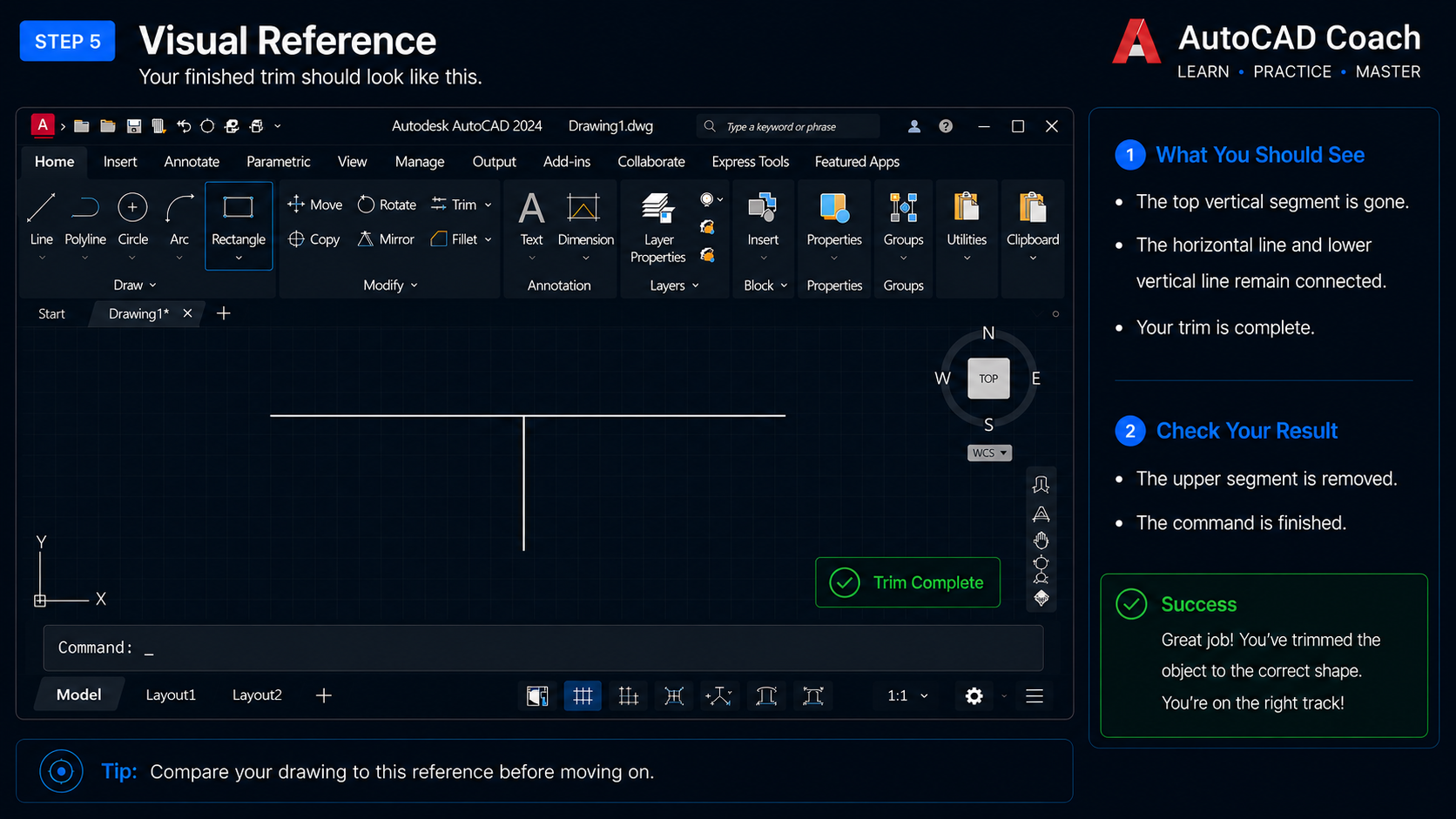Expand the Draw panel
The width and height of the screenshot is (1456, 819).
click(135, 285)
